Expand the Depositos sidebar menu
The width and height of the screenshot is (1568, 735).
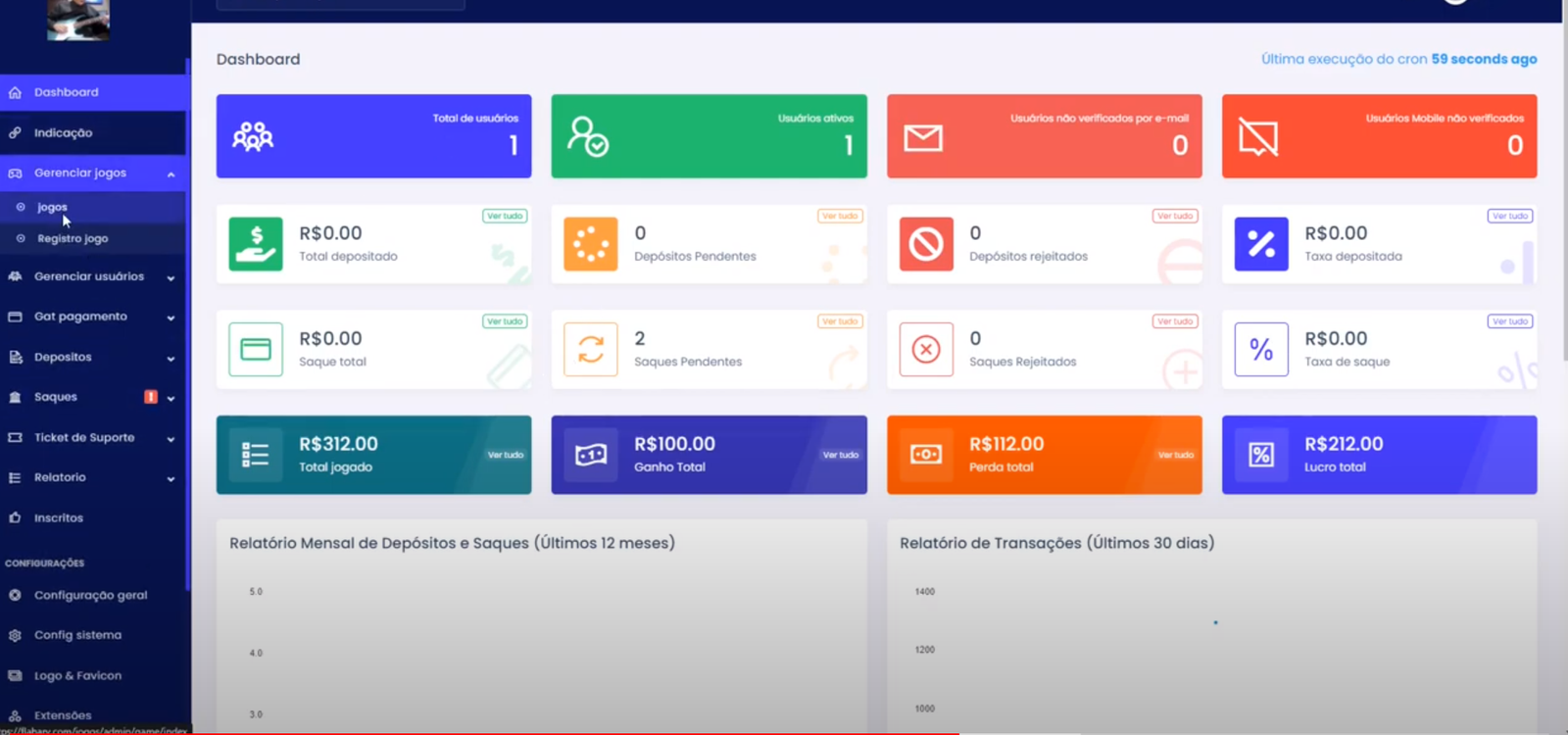click(x=171, y=358)
